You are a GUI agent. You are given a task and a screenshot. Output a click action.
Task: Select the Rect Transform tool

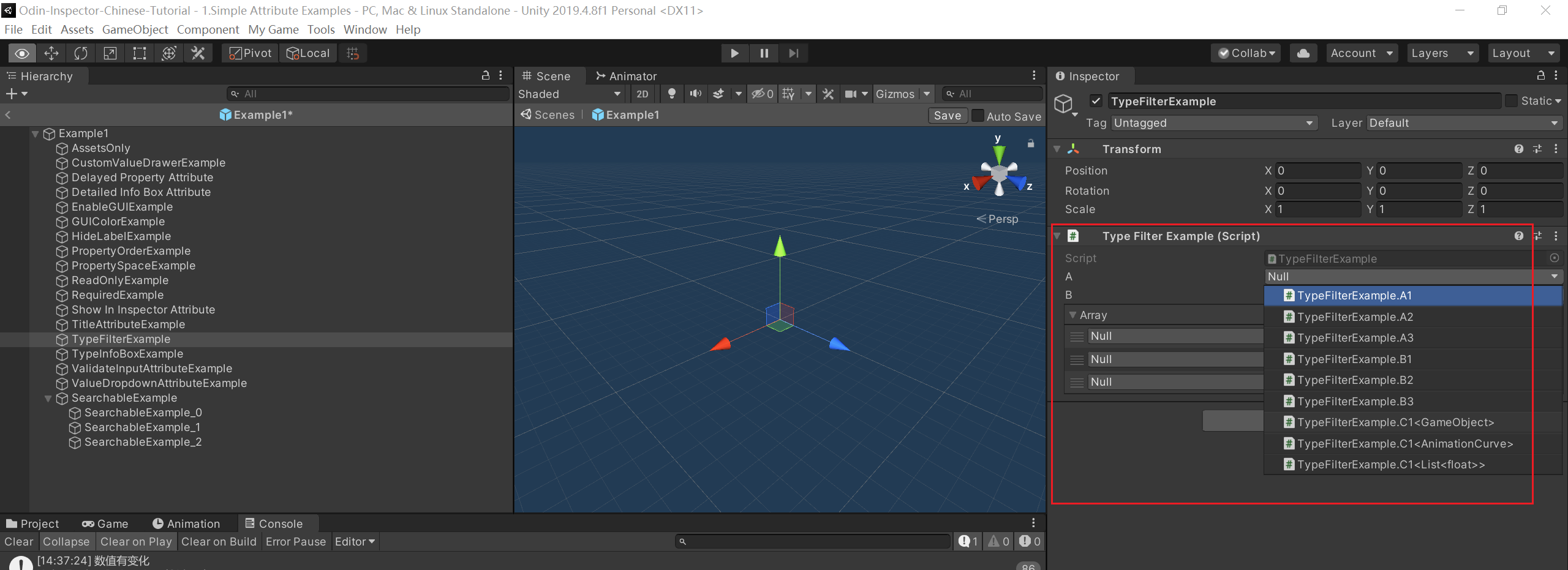140,53
